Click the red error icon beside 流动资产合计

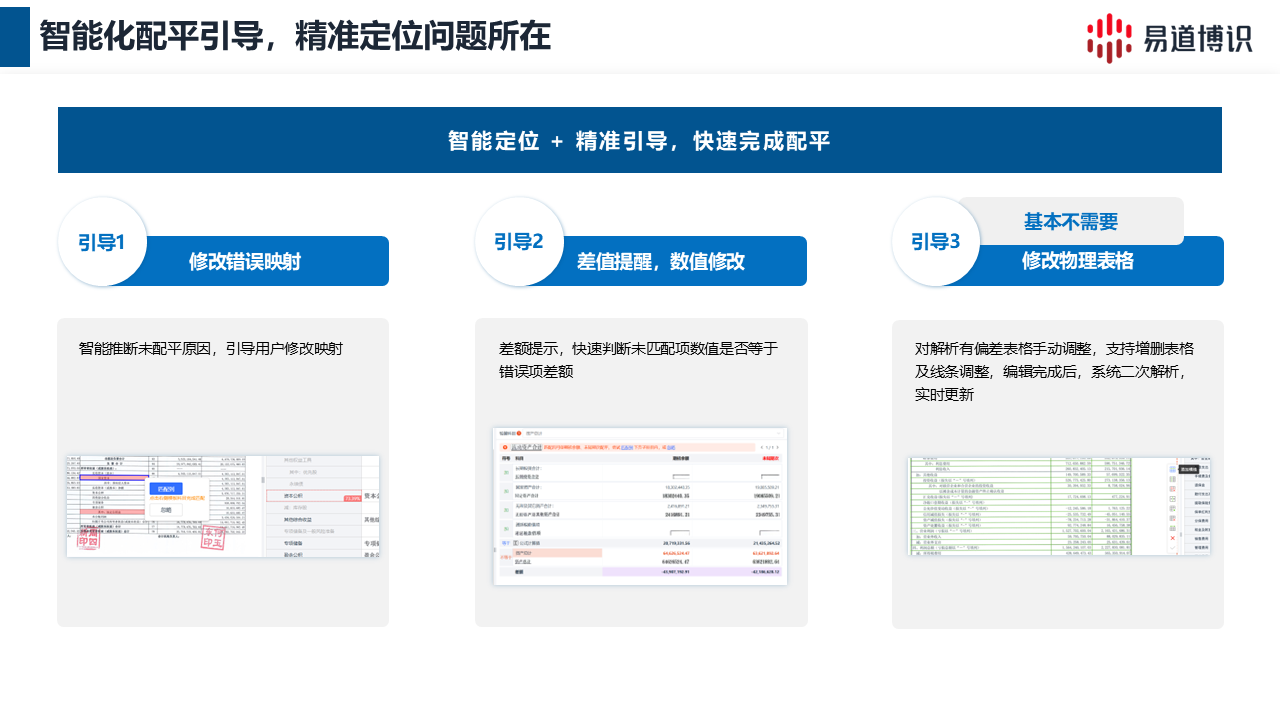(x=505, y=447)
